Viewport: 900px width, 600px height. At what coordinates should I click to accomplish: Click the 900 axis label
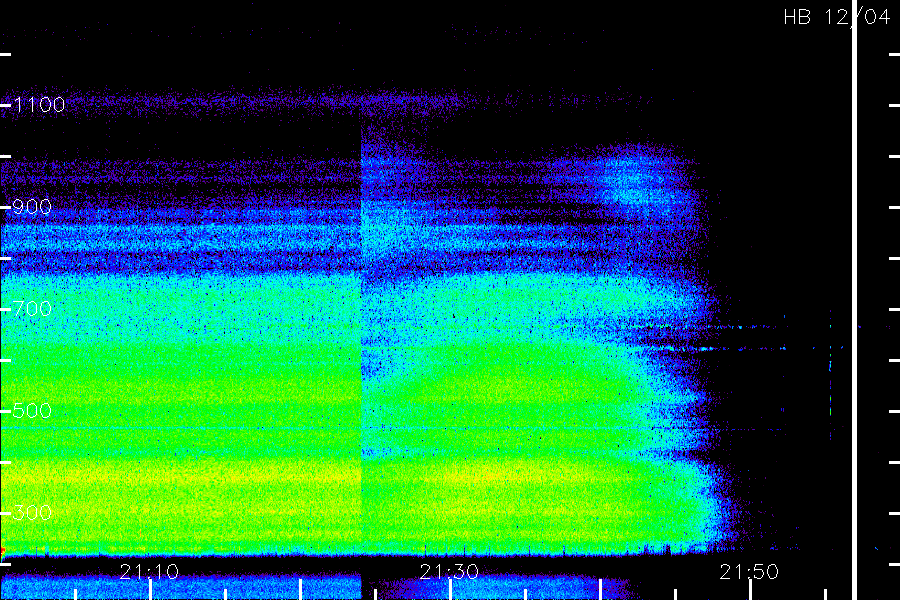click(32, 207)
